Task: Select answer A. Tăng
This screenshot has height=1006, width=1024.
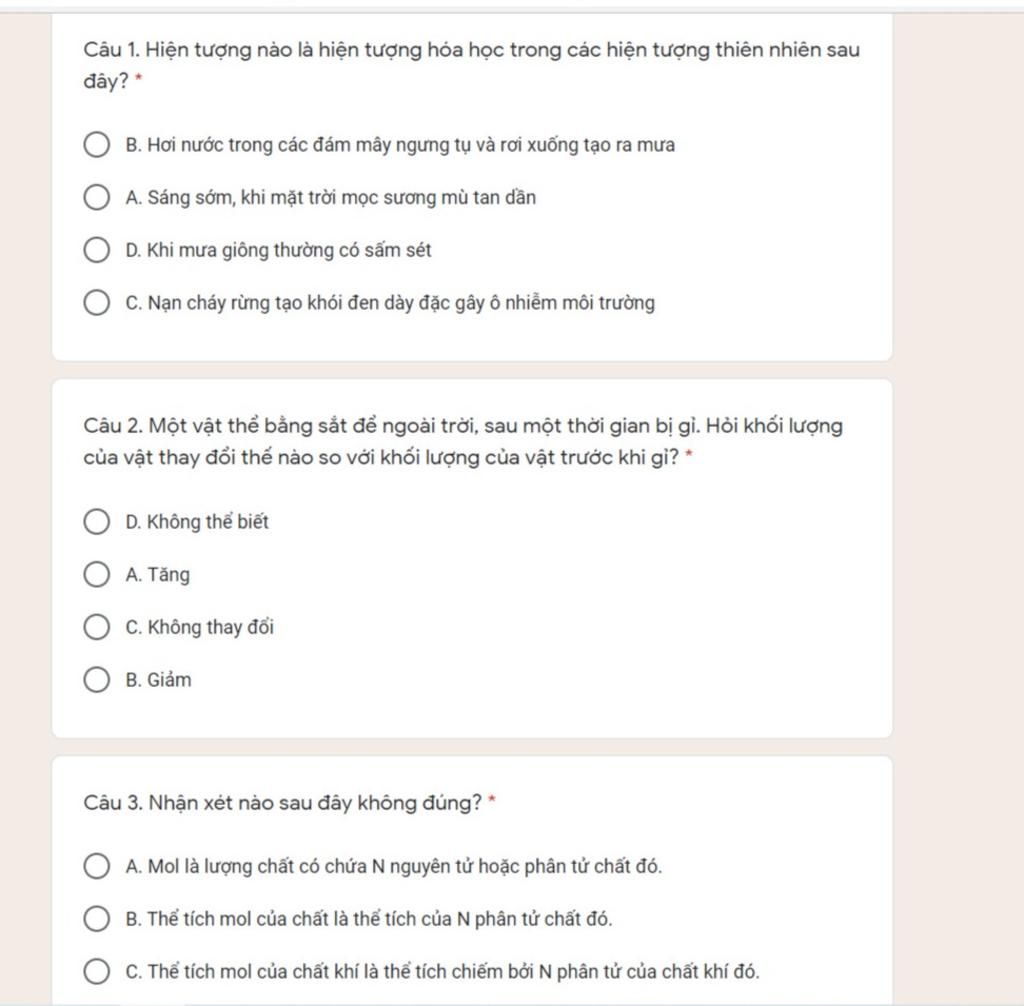Action: [x=97, y=574]
